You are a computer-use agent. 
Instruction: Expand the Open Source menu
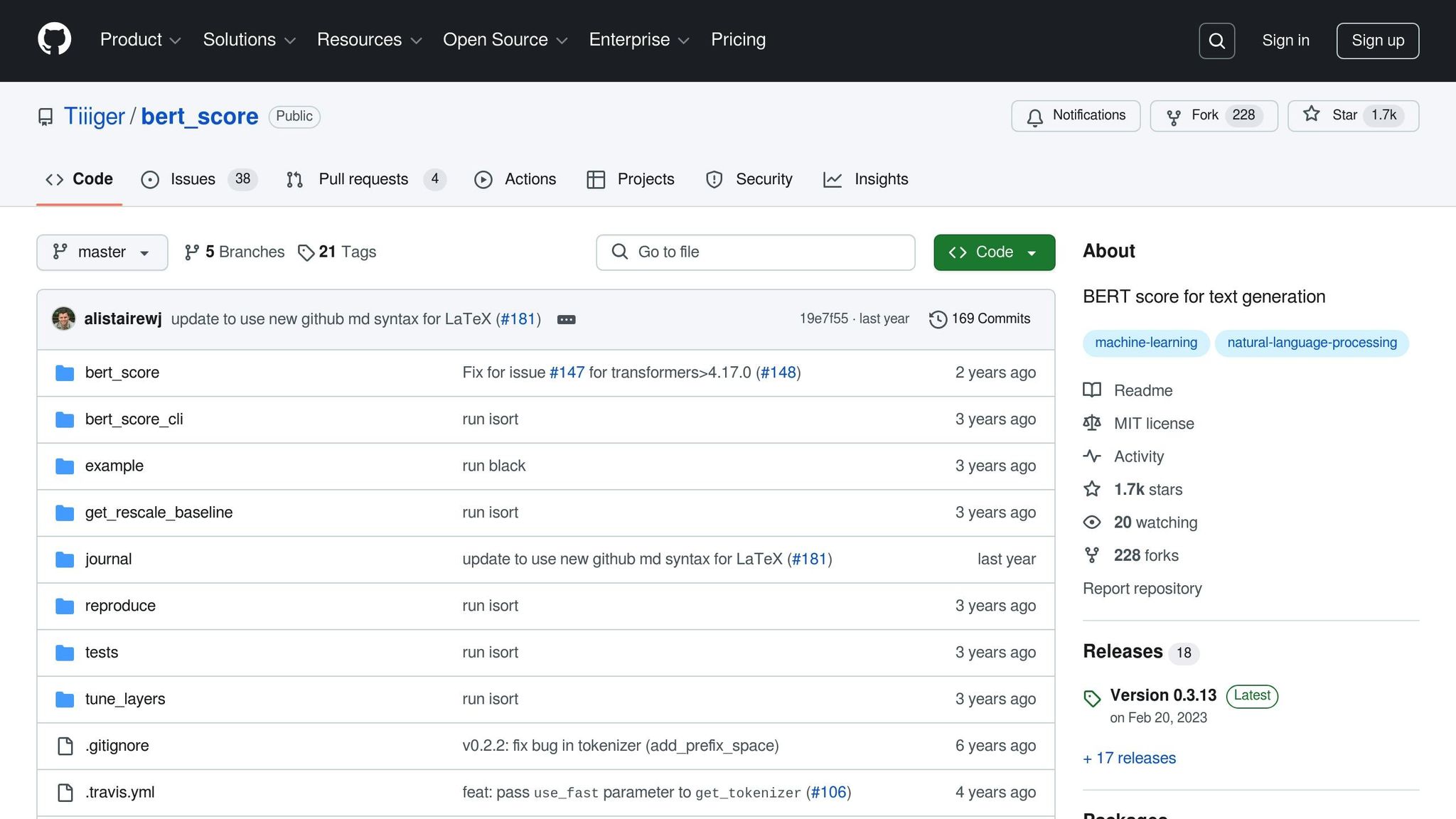505,40
